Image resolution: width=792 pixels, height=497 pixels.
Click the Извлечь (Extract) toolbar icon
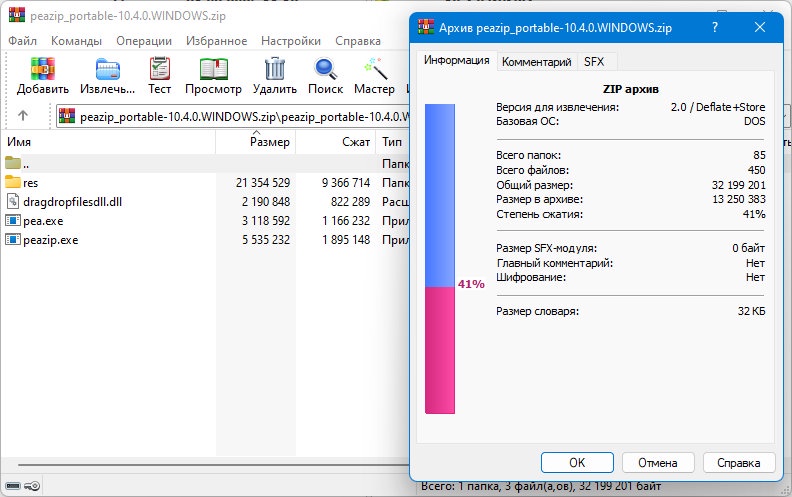point(108,69)
